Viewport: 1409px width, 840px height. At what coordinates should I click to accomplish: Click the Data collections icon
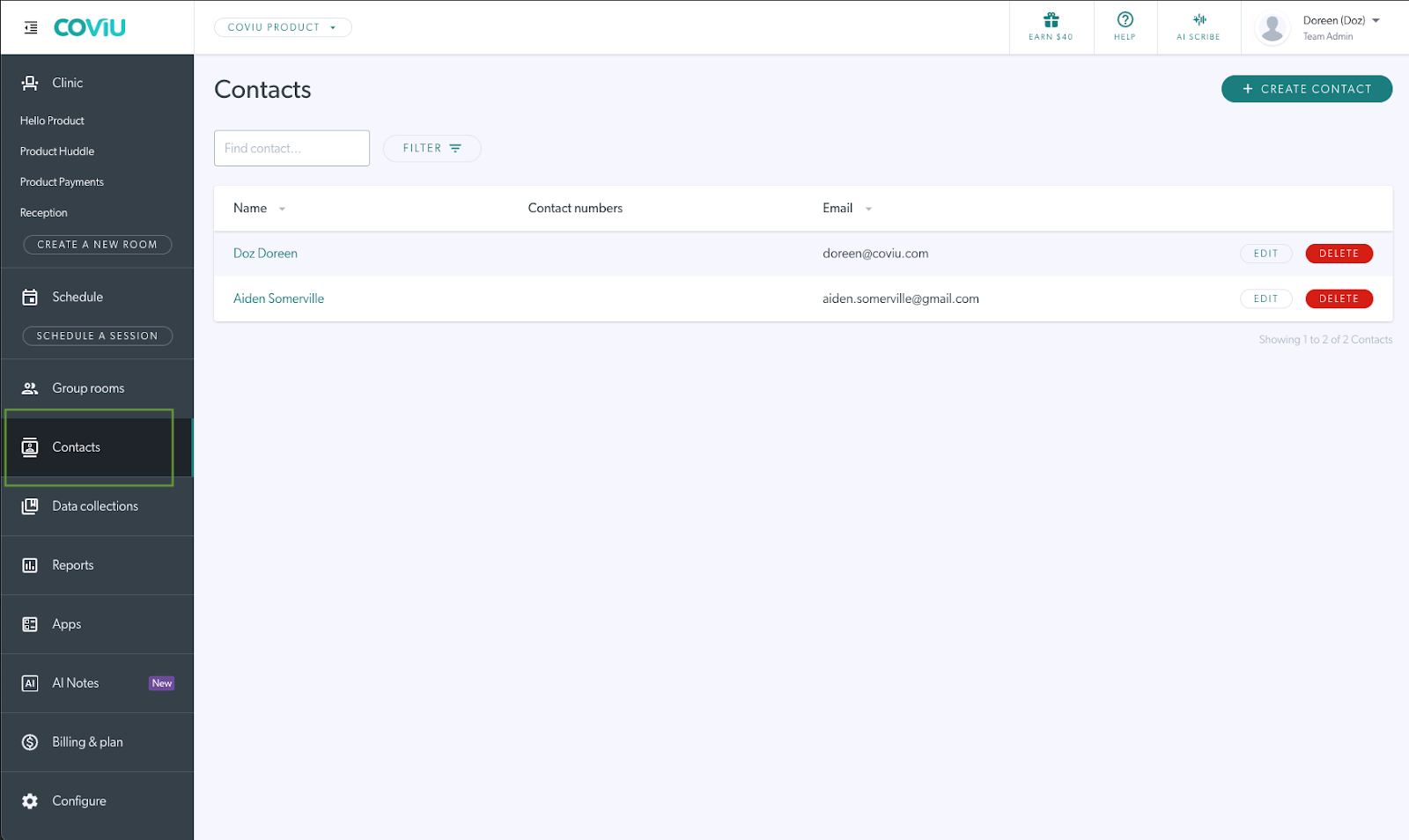click(x=30, y=506)
